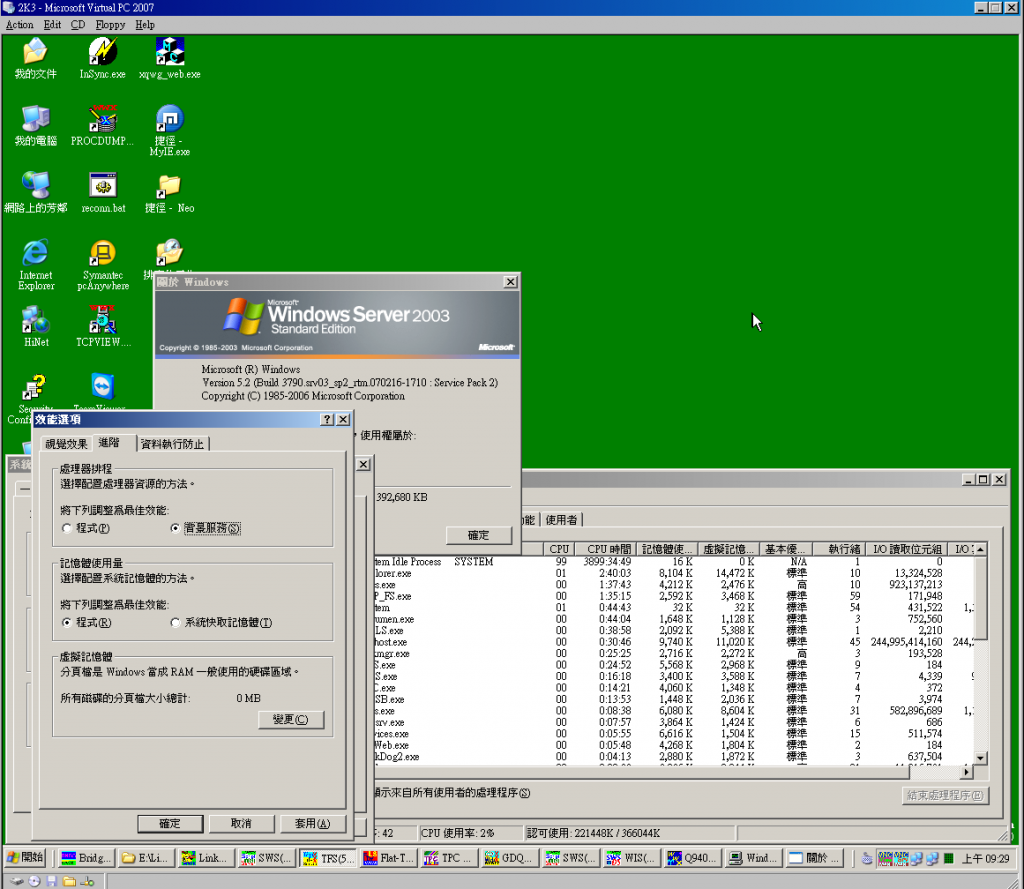Launch PROCDUMP desktop shortcut
The width and height of the screenshot is (1024, 889).
click(103, 125)
